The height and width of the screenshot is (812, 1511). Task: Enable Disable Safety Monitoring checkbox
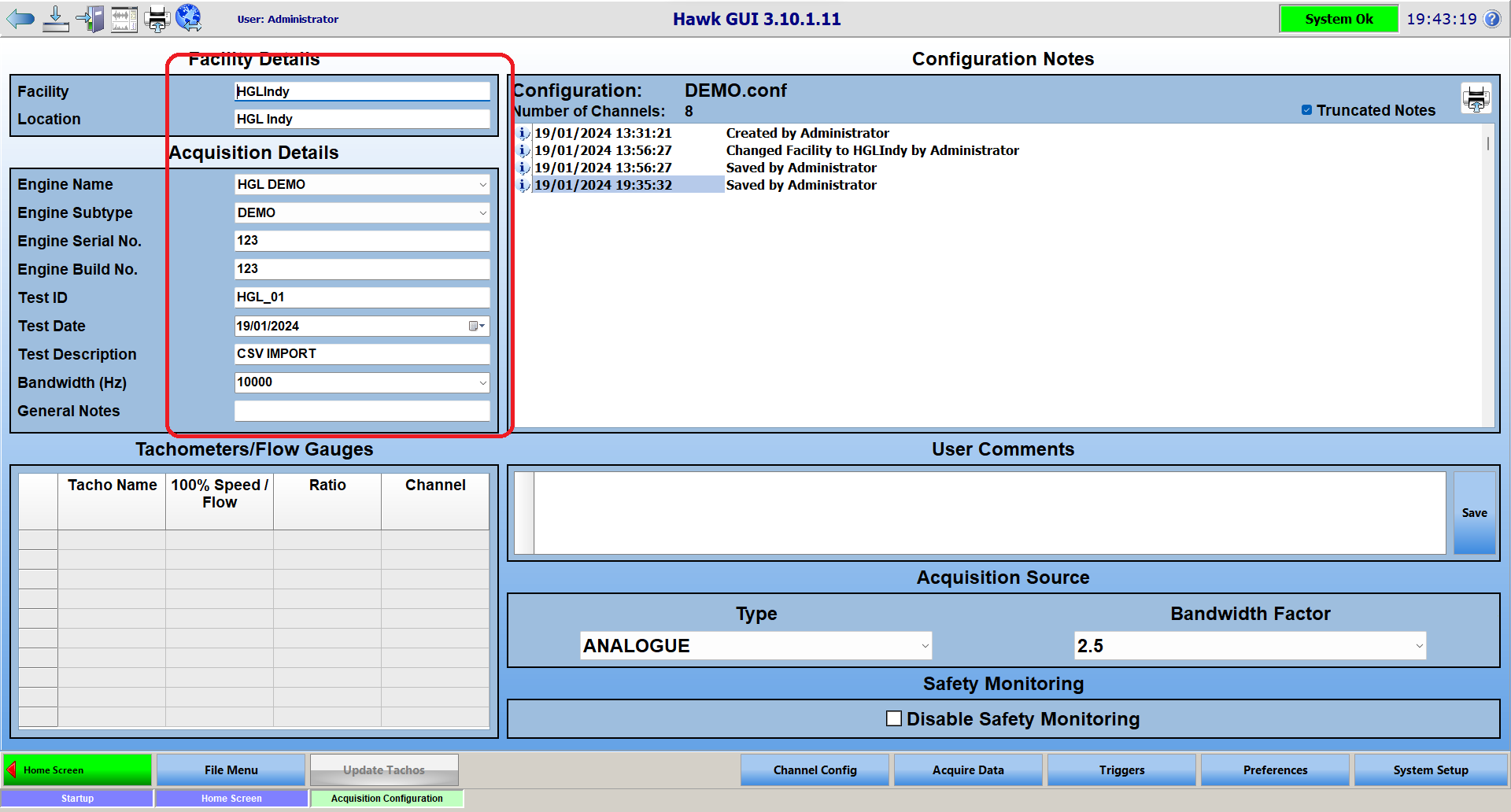(x=894, y=718)
